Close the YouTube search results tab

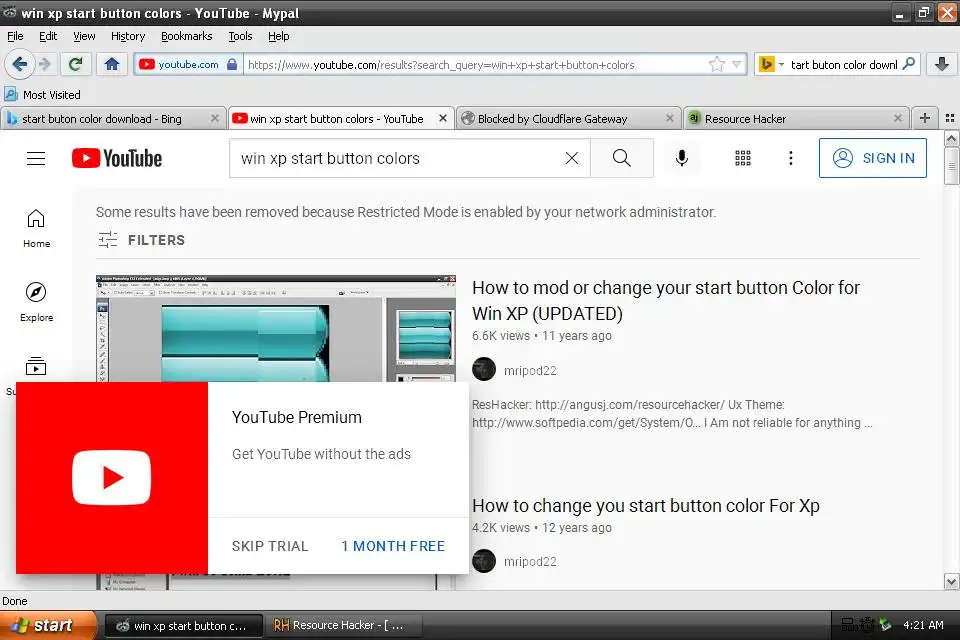click(x=443, y=118)
